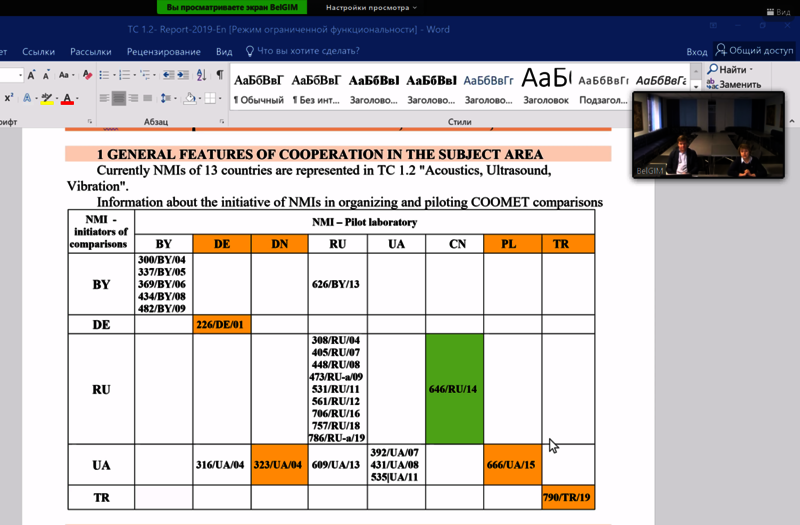
Task: Apply the yellow text highlight color
Action: click(x=46, y=99)
